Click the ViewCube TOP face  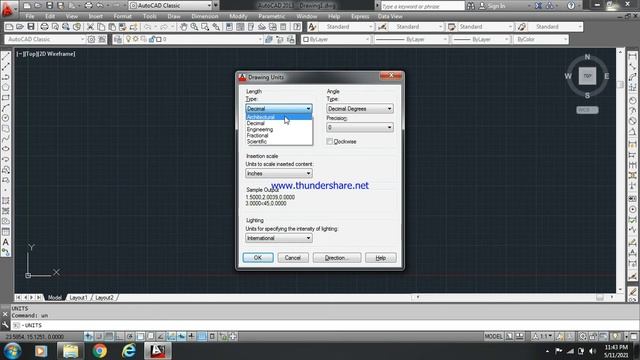(x=587, y=76)
